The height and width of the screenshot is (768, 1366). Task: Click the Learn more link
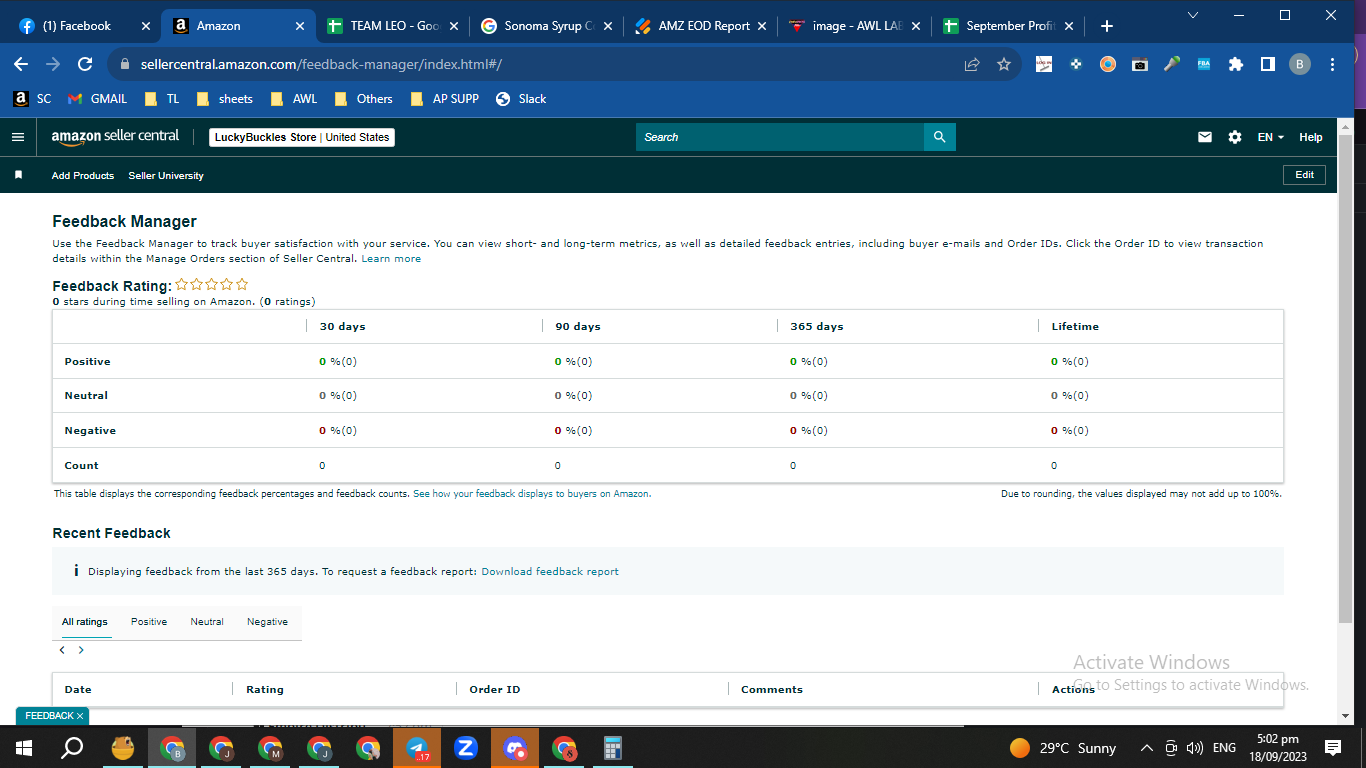(391, 259)
